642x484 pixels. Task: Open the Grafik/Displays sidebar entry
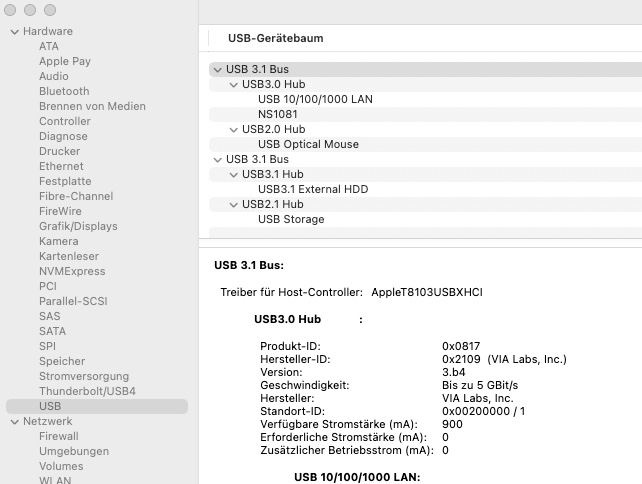[x=78, y=227]
